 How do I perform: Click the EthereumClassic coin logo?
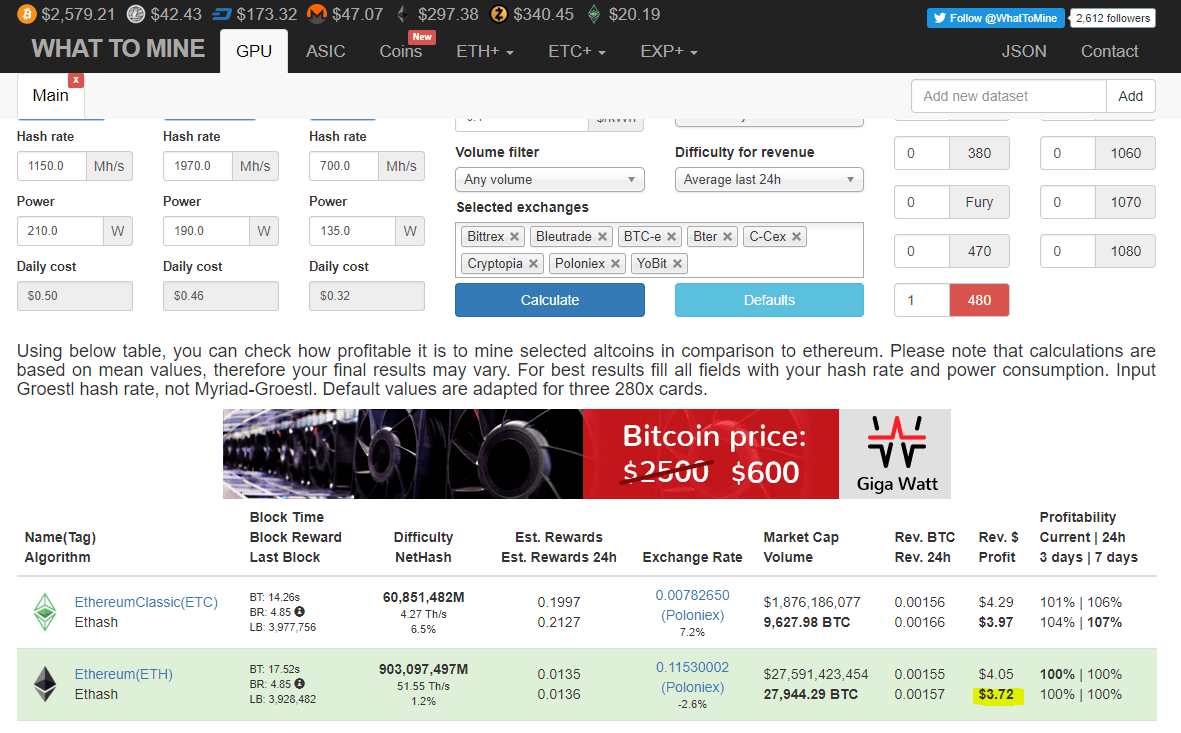point(45,612)
